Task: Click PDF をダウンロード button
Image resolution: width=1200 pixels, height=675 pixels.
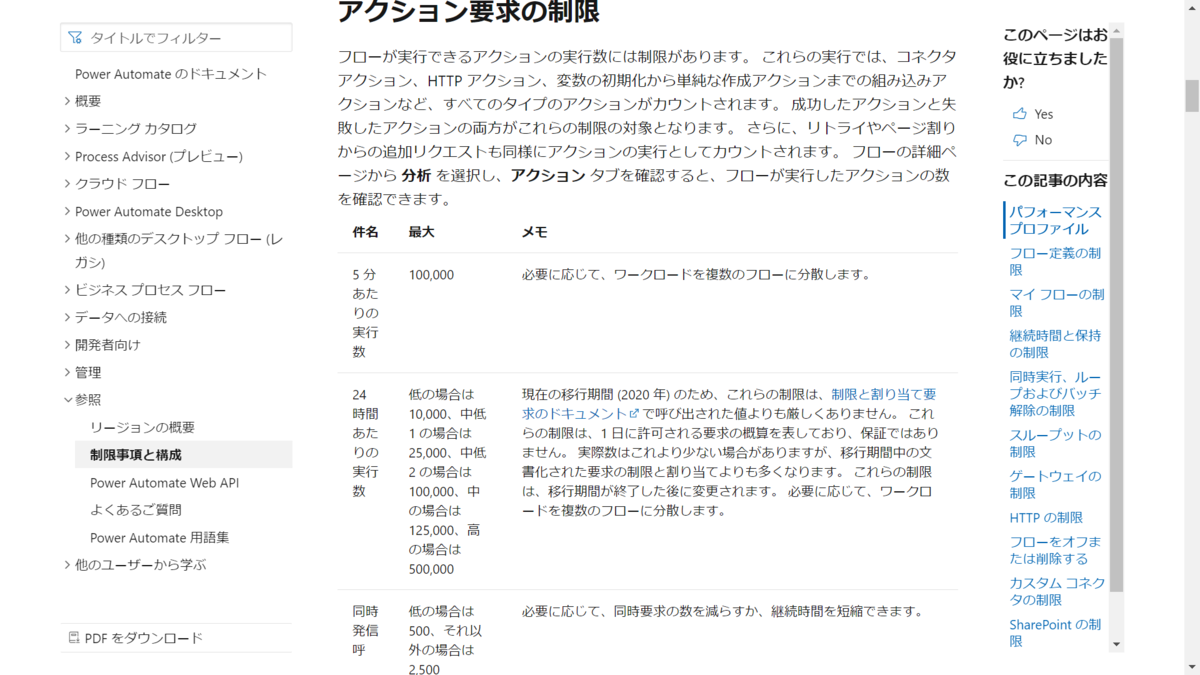Action: [x=135, y=638]
